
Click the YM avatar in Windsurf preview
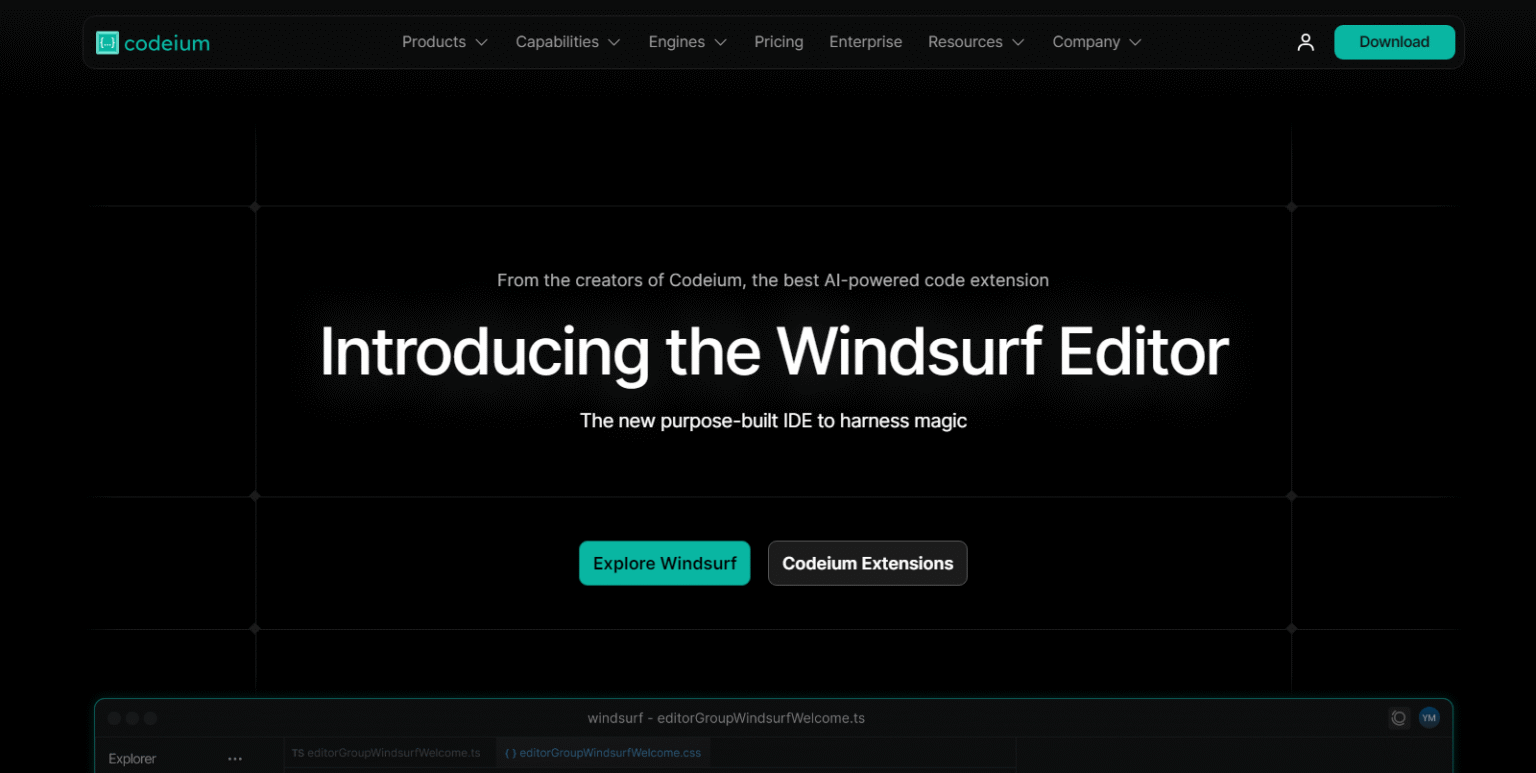point(1429,718)
